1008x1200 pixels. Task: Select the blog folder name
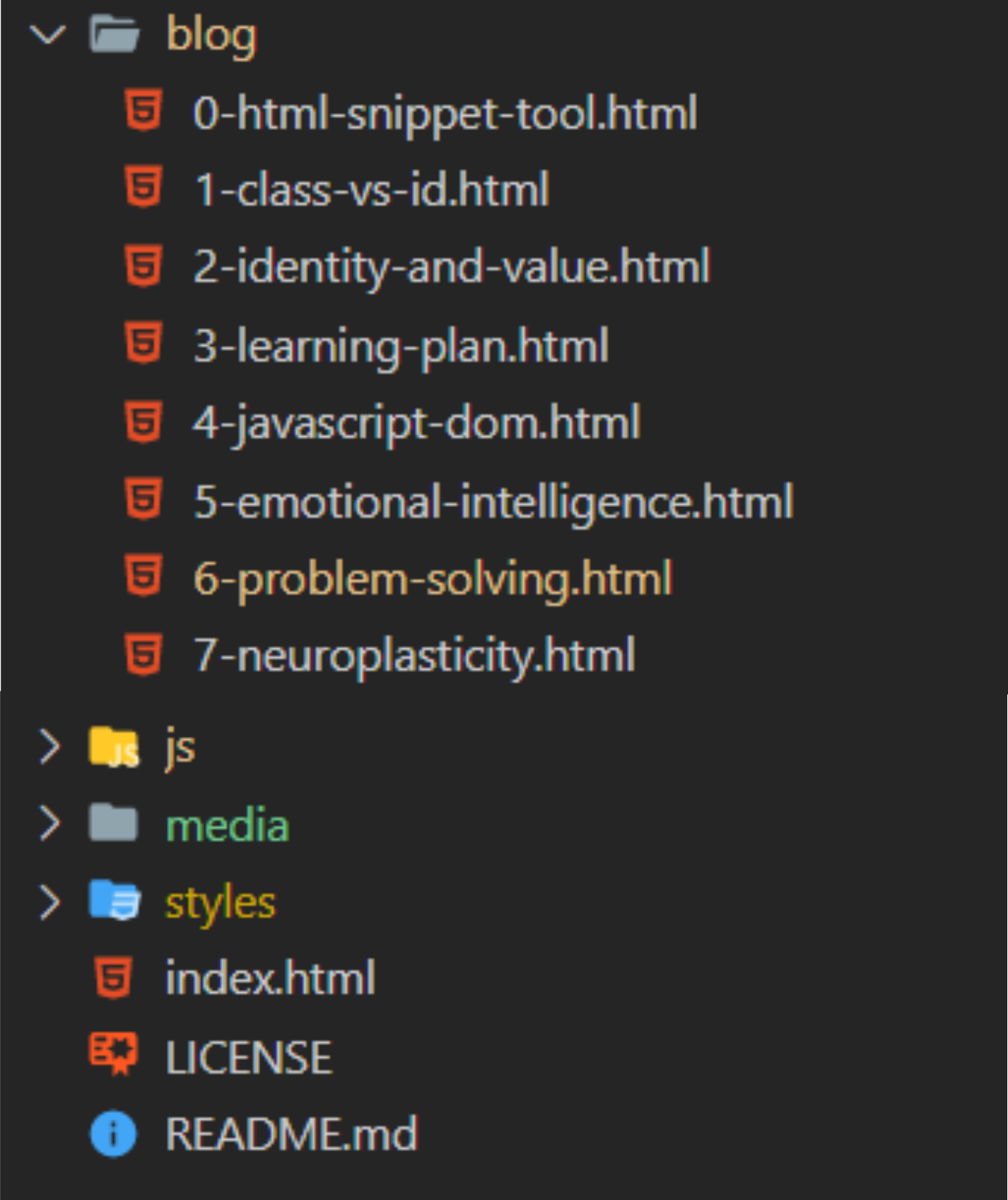tap(211, 35)
